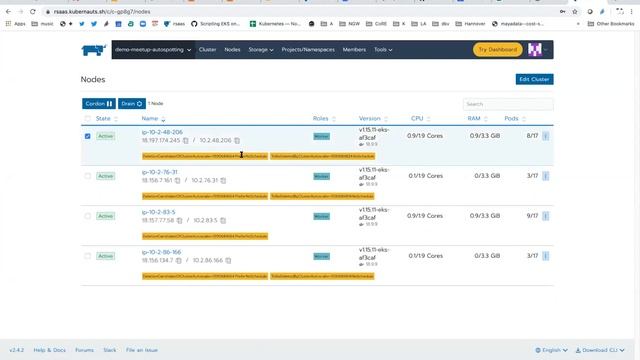Open the action menu for node ip-10-2-76-31

click(x=545, y=176)
